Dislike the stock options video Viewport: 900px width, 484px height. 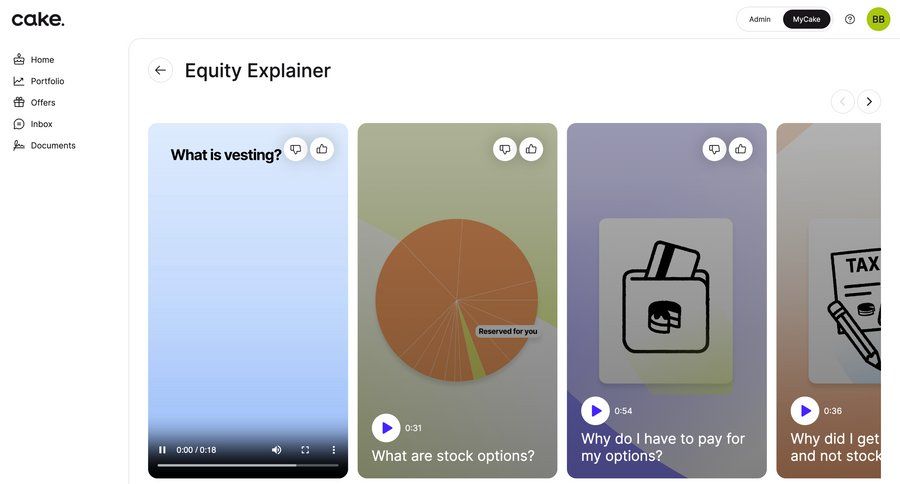tap(505, 149)
